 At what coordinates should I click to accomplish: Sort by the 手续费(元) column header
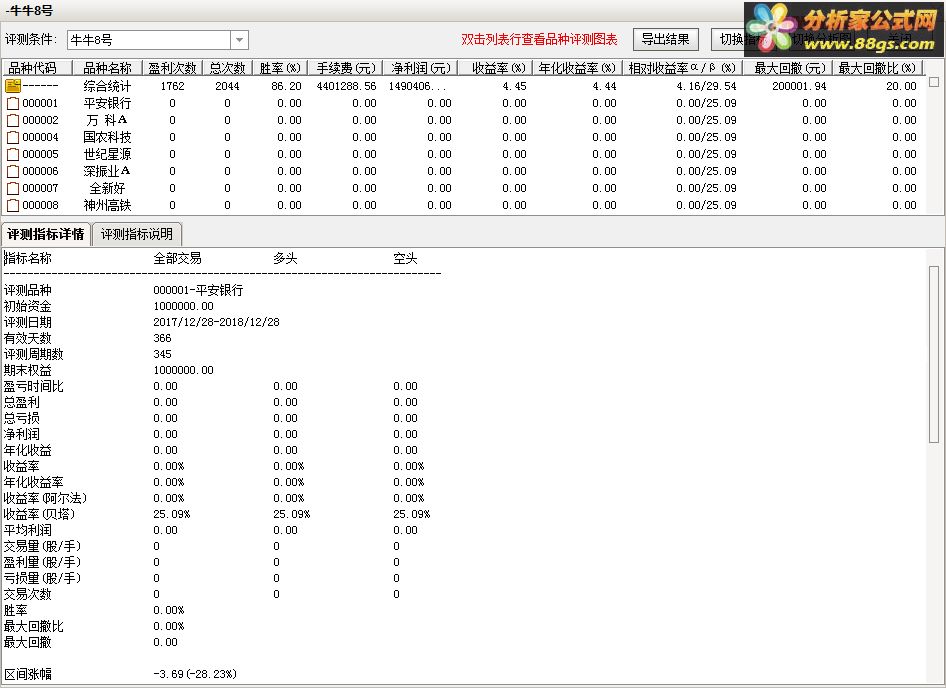(346, 68)
